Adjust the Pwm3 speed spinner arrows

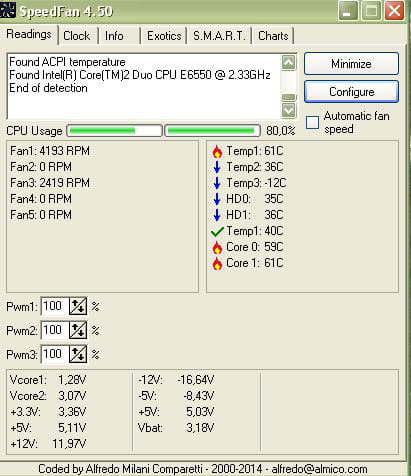coord(78,354)
